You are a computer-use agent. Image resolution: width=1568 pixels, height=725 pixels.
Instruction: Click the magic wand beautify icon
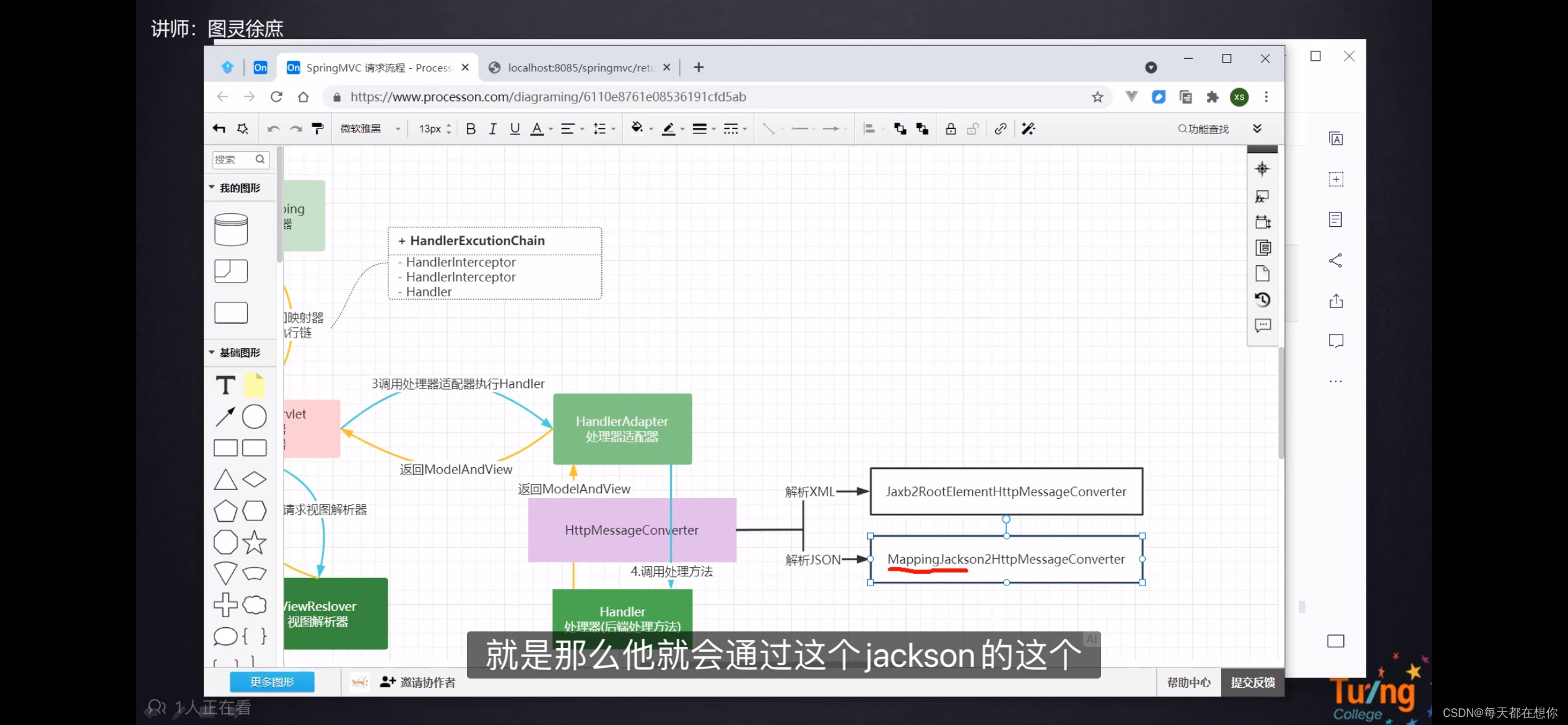pos(1028,129)
